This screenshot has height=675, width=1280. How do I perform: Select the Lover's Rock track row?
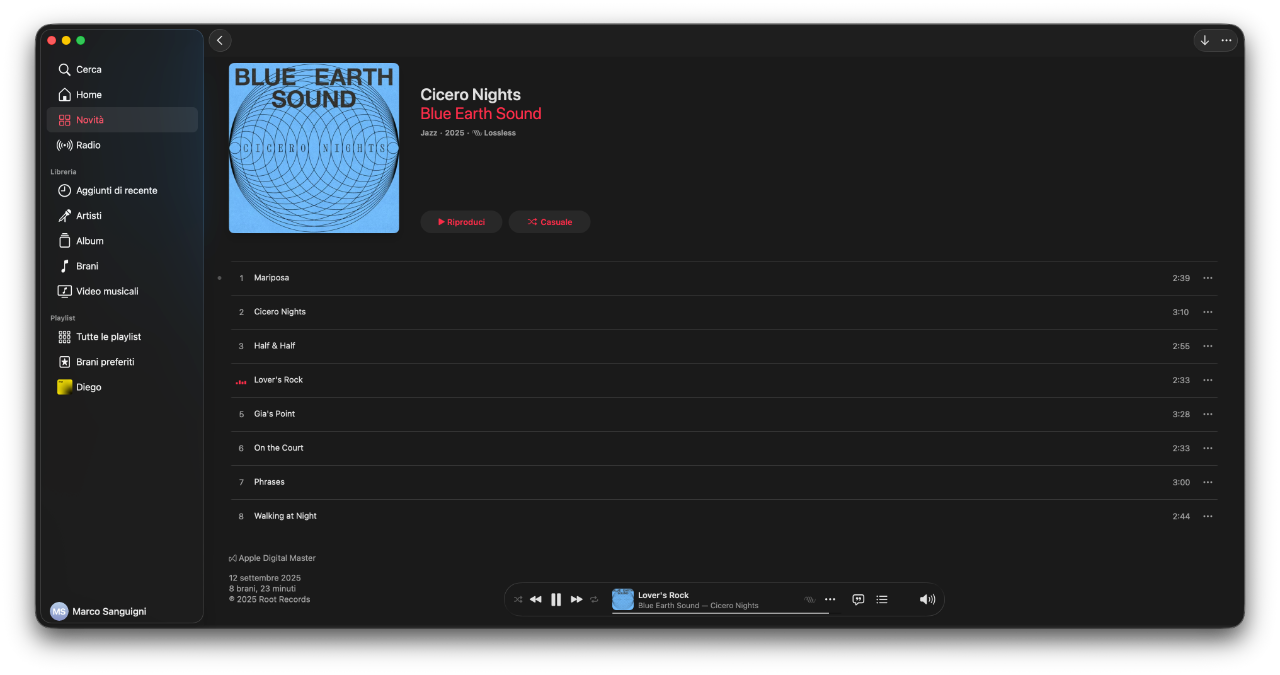[x=724, y=380]
